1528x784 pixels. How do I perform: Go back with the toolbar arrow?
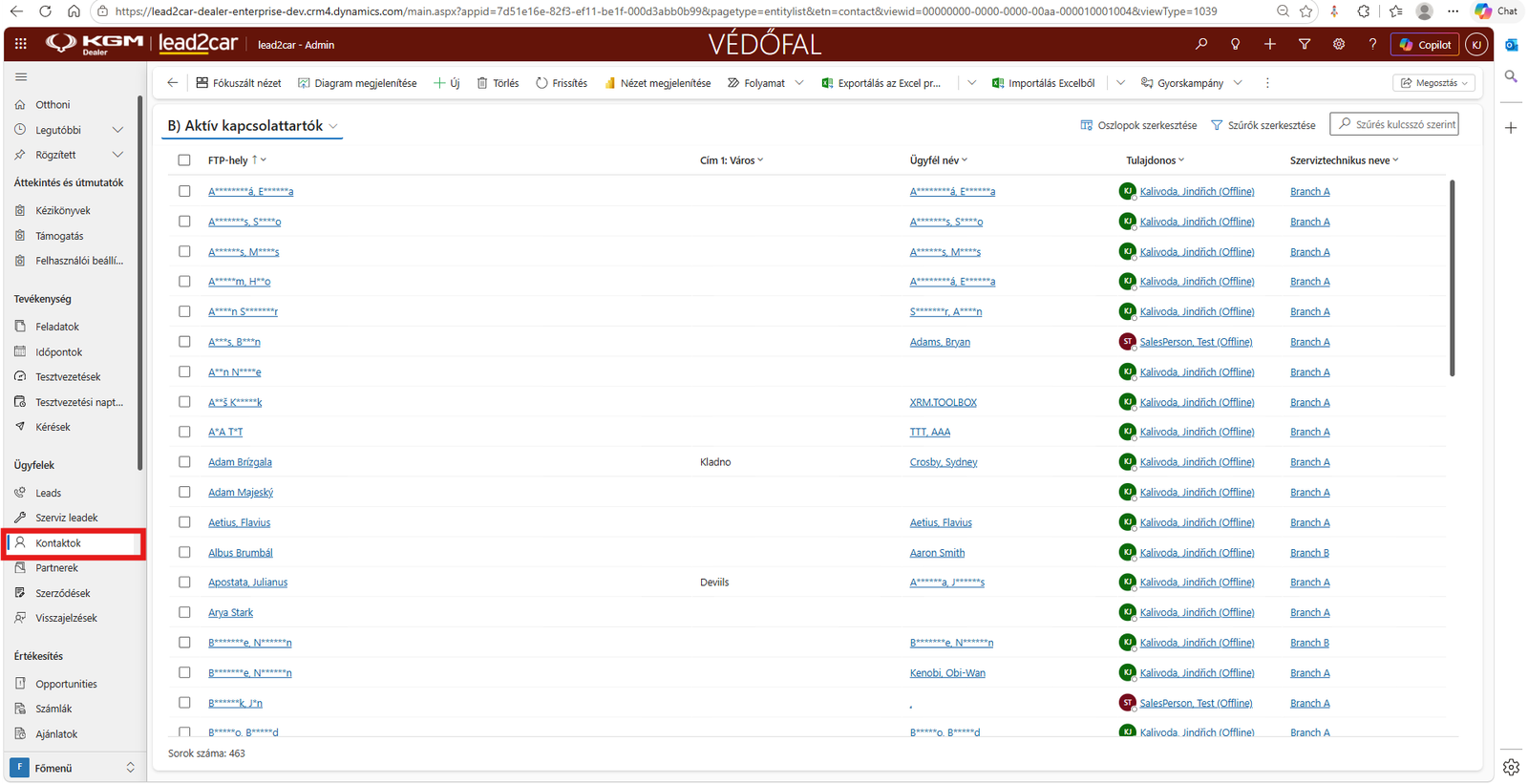tap(172, 83)
